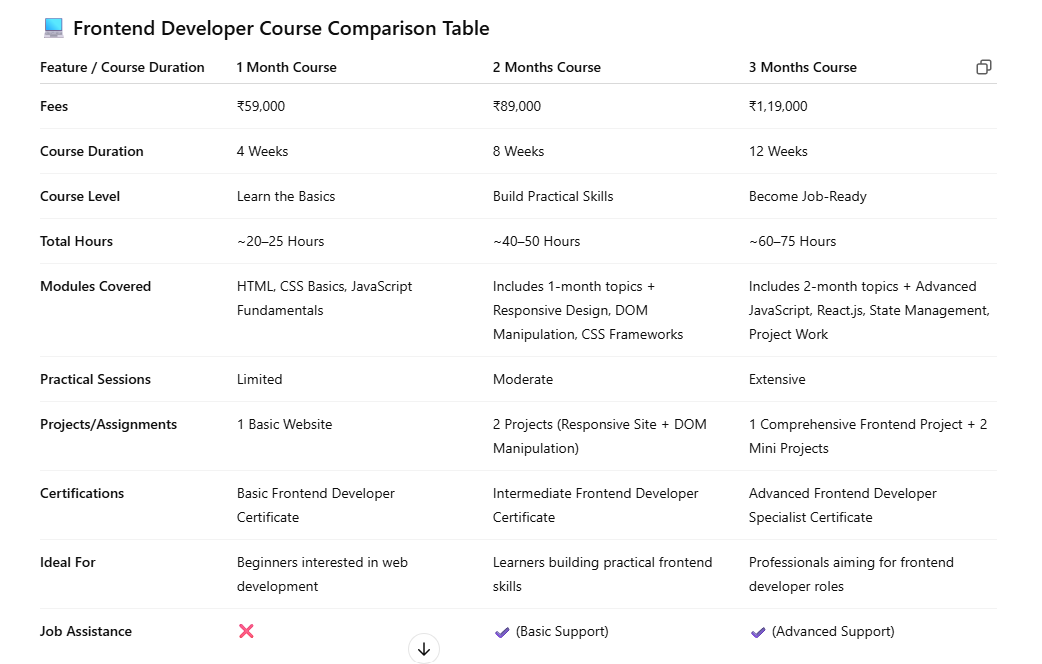
Task: Click the ₹59,000 fee cell
Action: [261, 106]
